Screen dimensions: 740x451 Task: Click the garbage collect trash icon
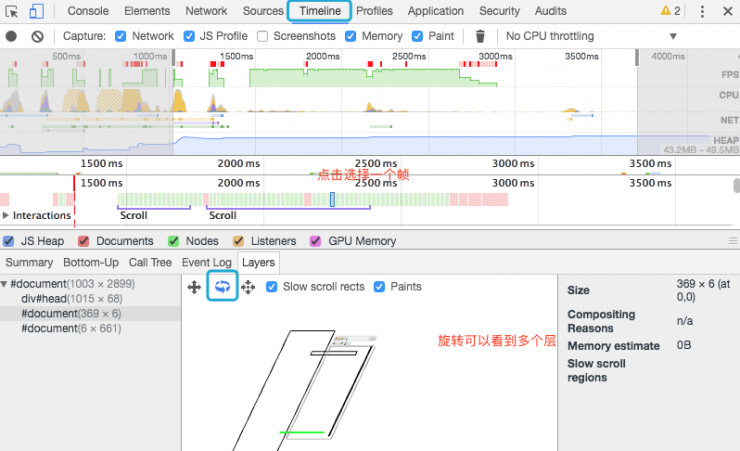pyautogui.click(x=480, y=36)
